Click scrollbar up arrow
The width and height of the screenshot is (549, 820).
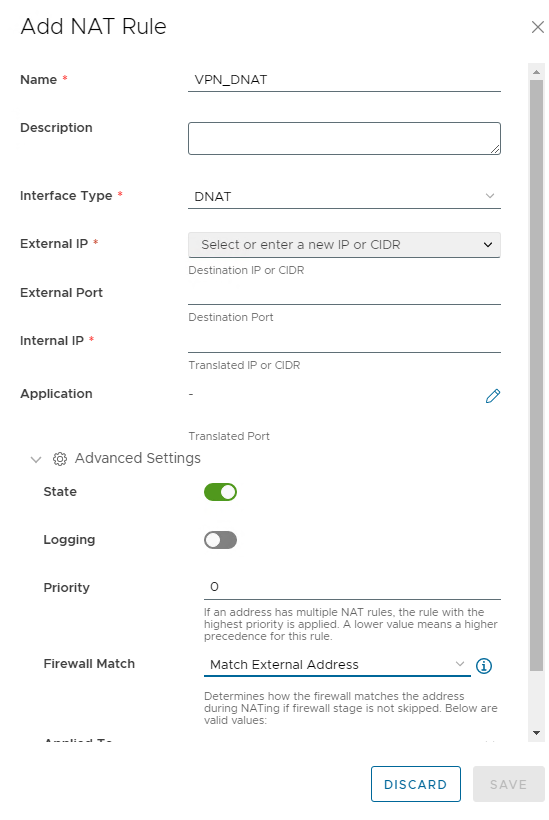coord(536,72)
